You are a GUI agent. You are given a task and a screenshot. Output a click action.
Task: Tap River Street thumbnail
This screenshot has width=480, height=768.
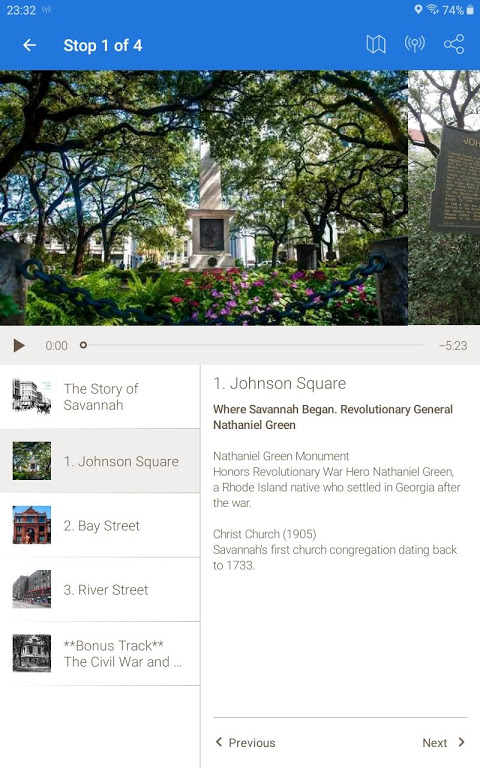tap(32, 589)
